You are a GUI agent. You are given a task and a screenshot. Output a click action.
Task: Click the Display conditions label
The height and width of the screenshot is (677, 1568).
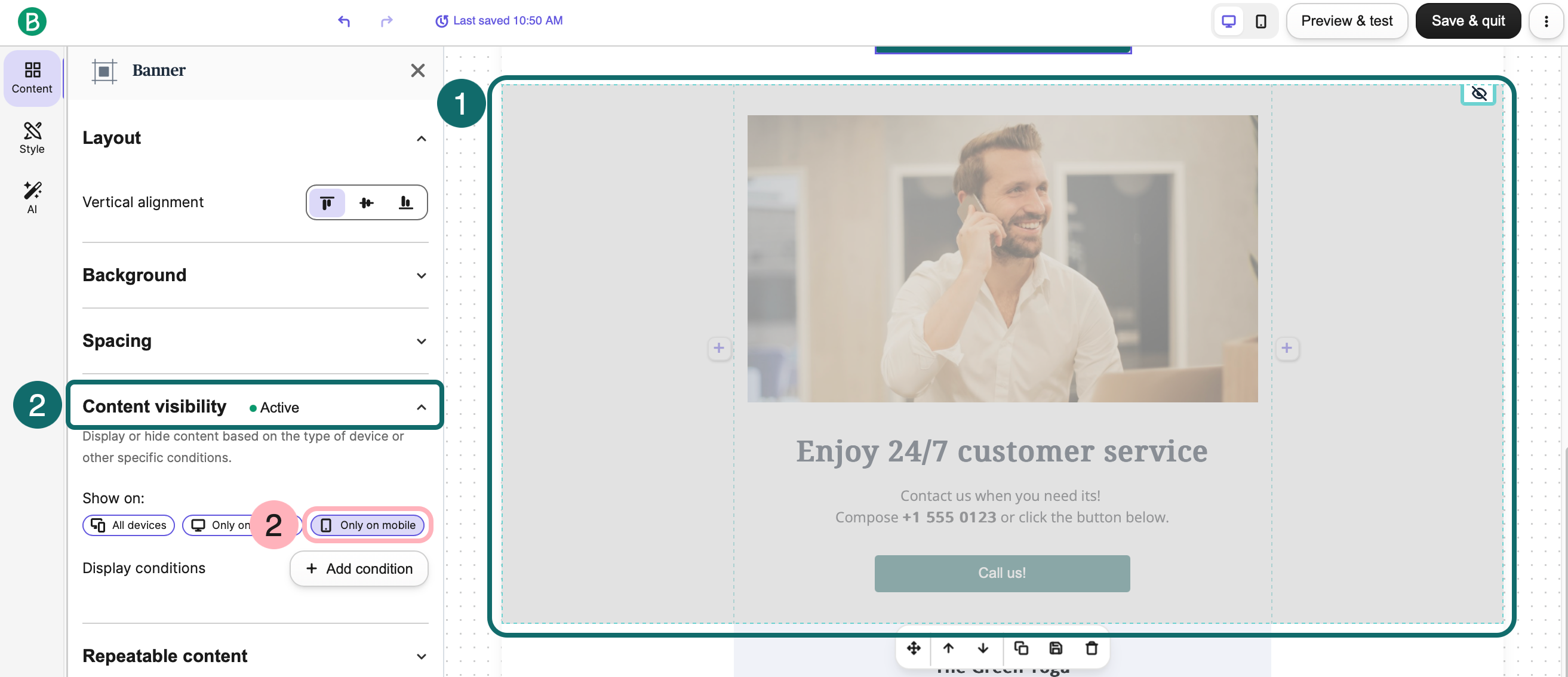pyautogui.click(x=144, y=568)
